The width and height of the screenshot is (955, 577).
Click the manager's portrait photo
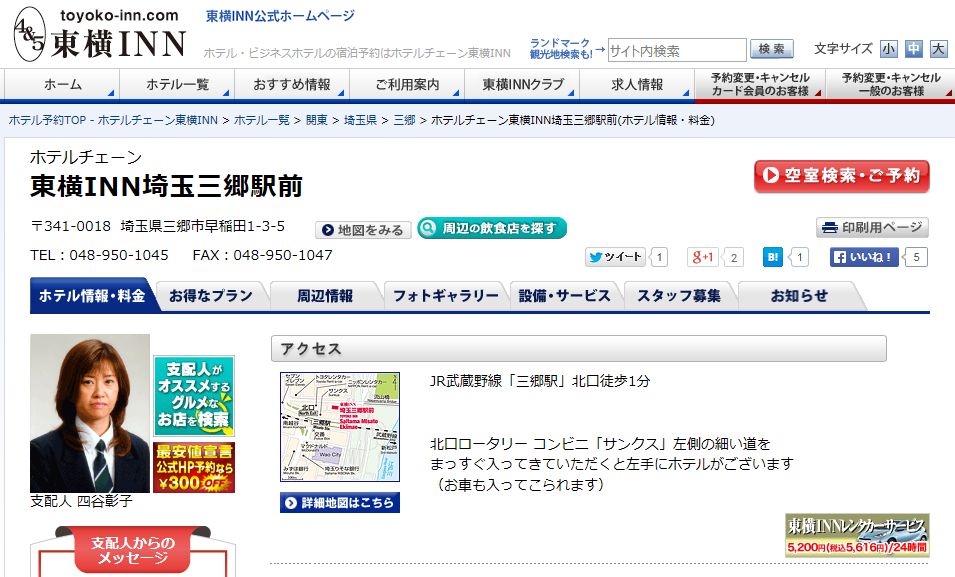(x=90, y=413)
